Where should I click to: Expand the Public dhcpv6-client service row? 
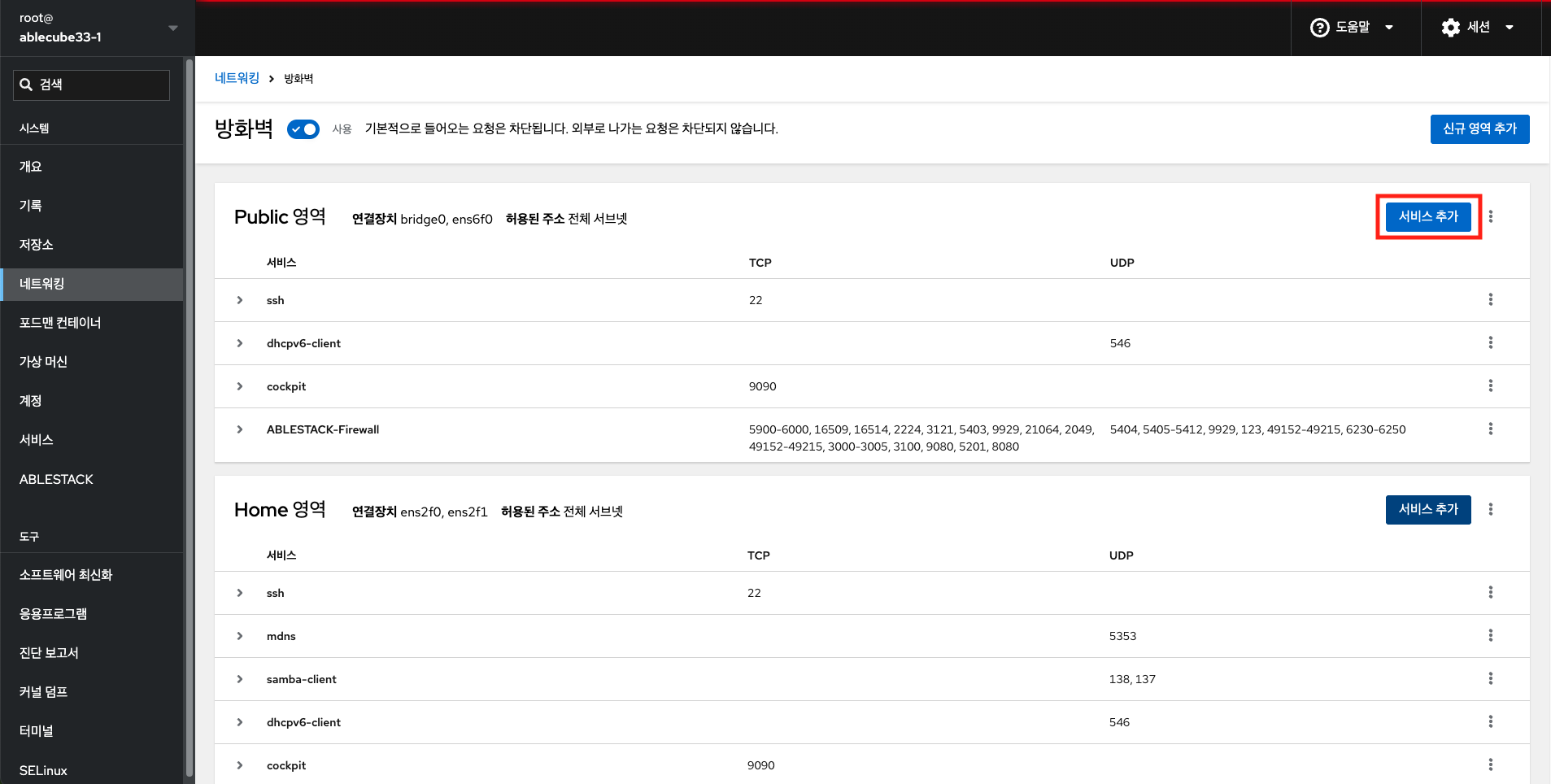coord(240,343)
